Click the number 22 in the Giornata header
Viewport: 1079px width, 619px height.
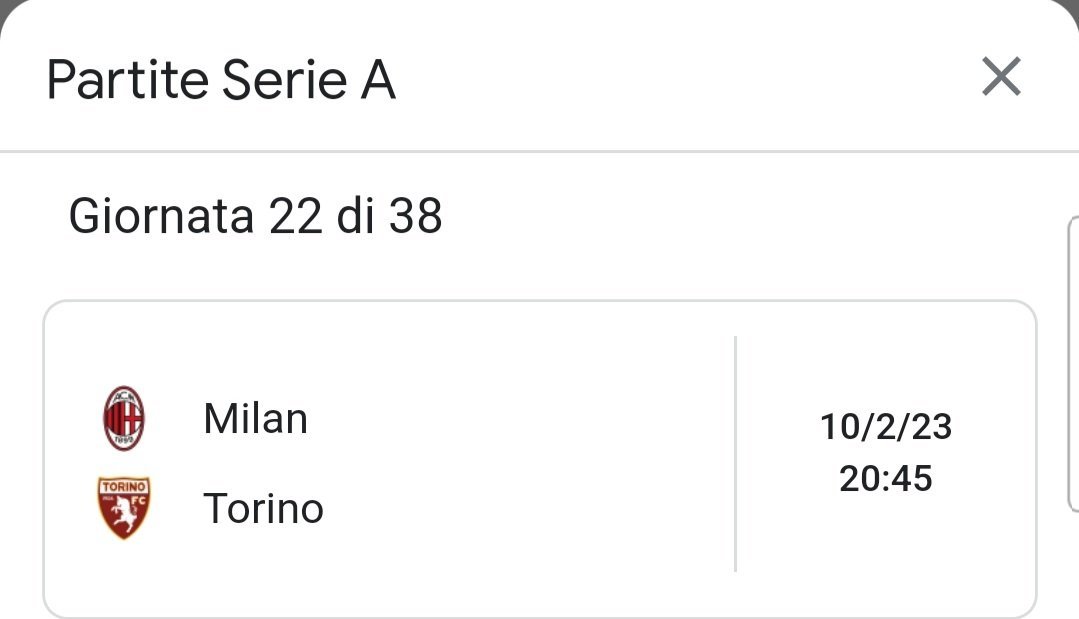tap(295, 216)
